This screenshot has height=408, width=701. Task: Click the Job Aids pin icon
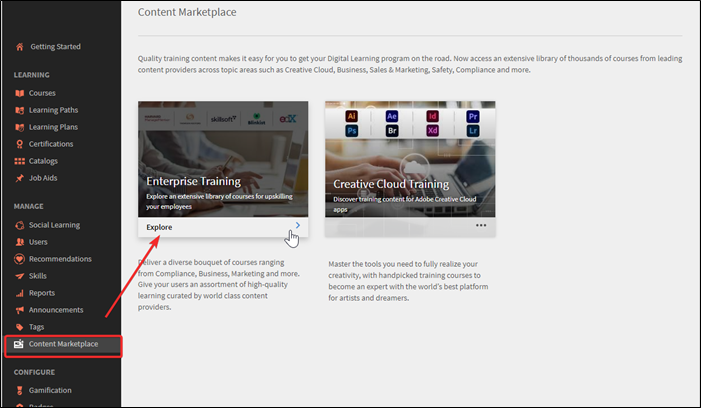click(x=20, y=178)
